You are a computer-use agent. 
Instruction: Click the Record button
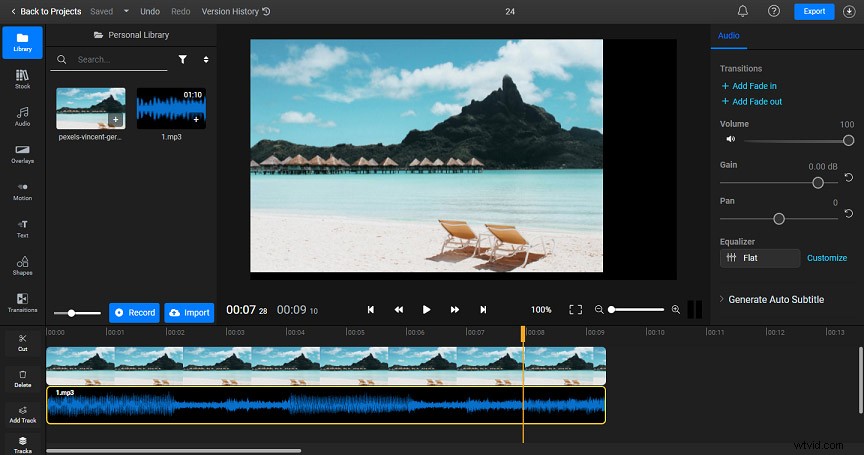(134, 312)
